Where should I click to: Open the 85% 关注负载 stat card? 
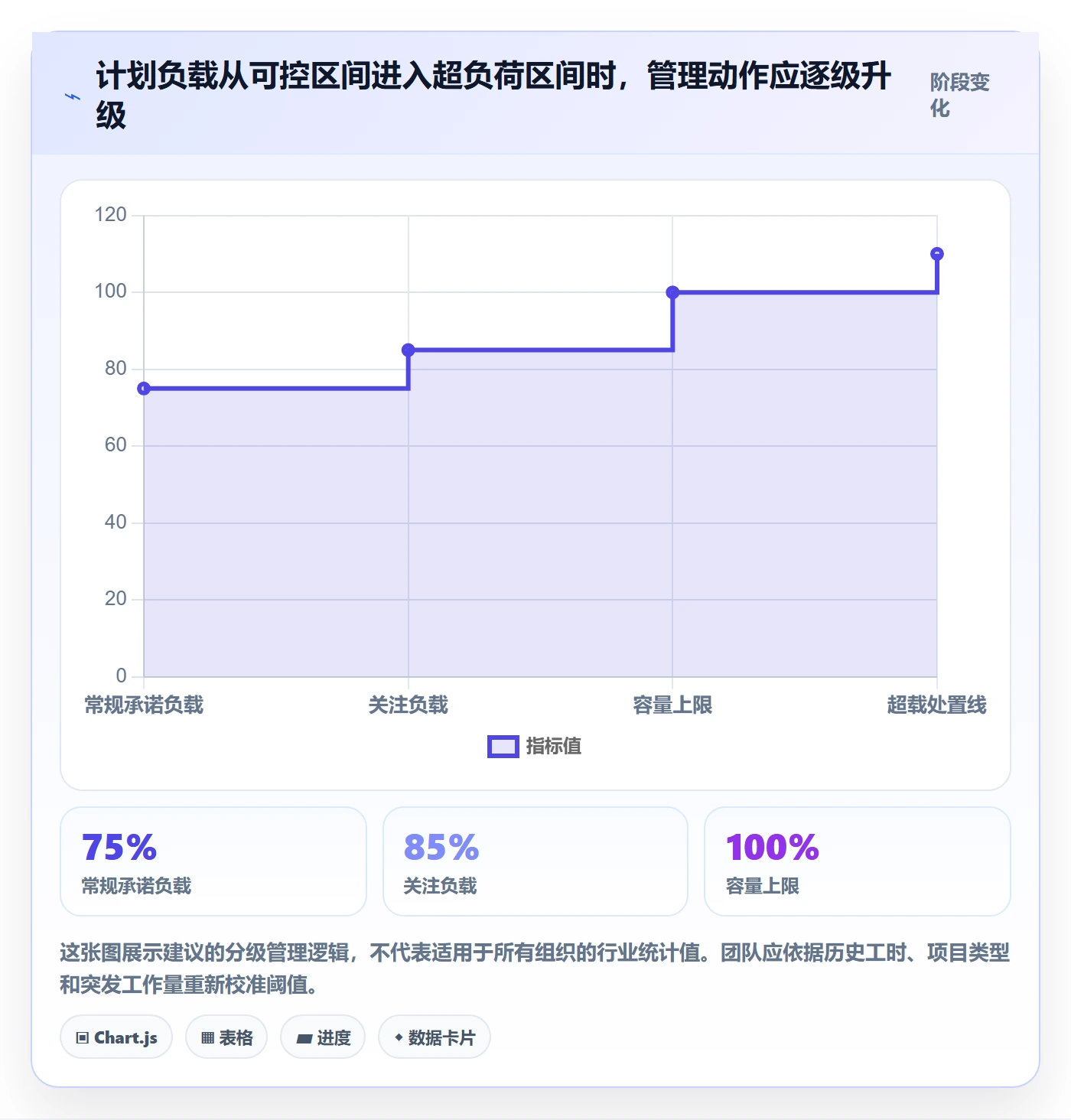click(535, 861)
